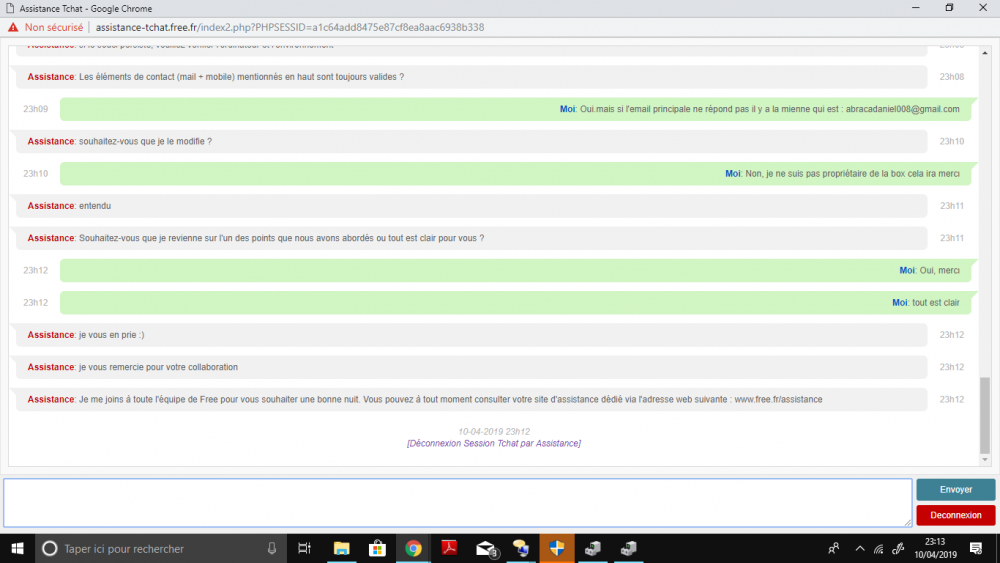
Task: Open the Mail app from the taskbar
Action: click(x=485, y=548)
